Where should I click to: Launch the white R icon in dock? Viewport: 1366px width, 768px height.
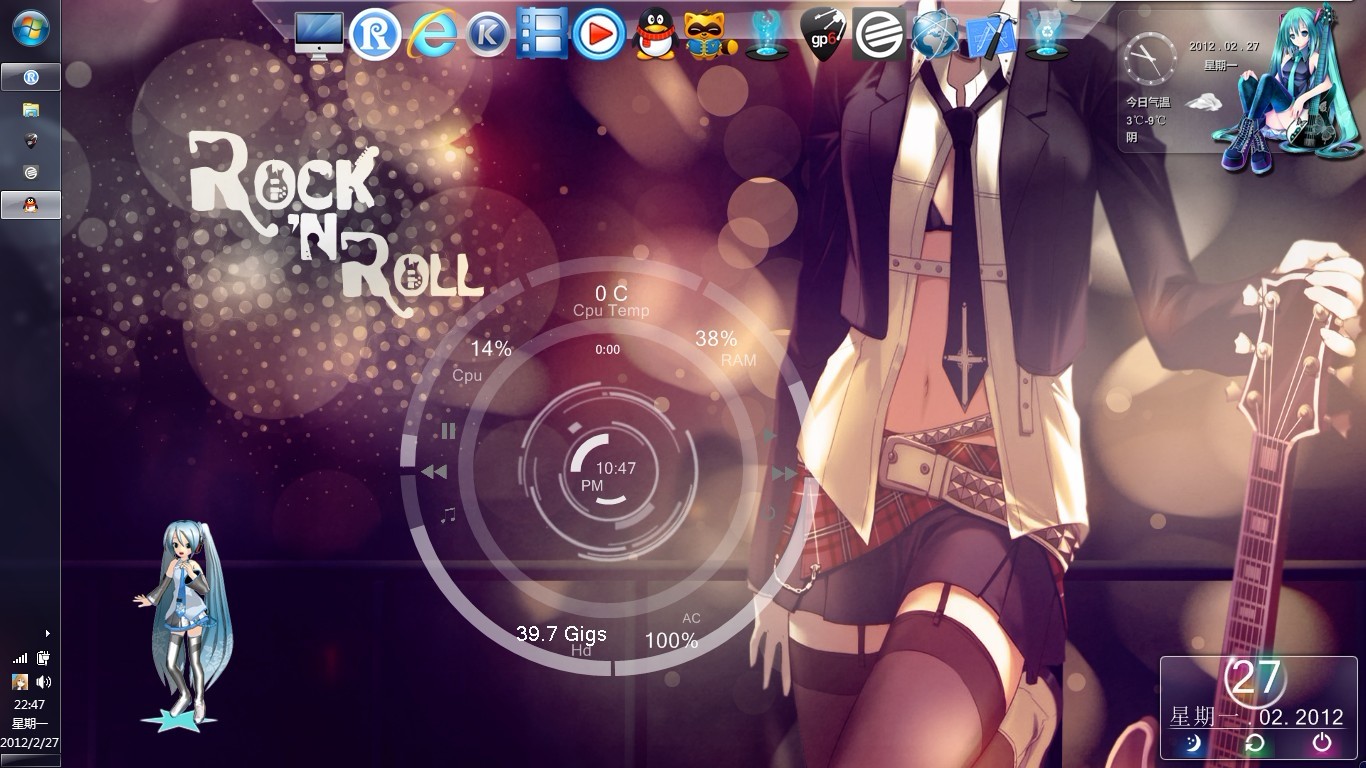(375, 35)
